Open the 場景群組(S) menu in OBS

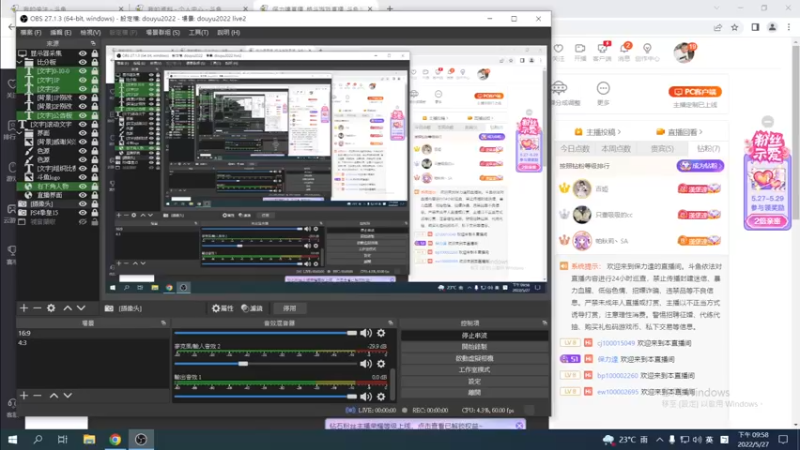pyautogui.click(x=163, y=33)
